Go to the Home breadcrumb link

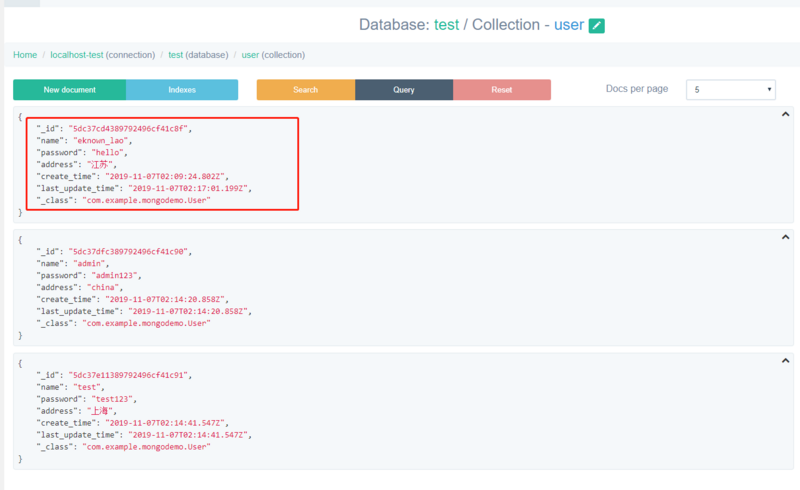[x=25, y=55]
